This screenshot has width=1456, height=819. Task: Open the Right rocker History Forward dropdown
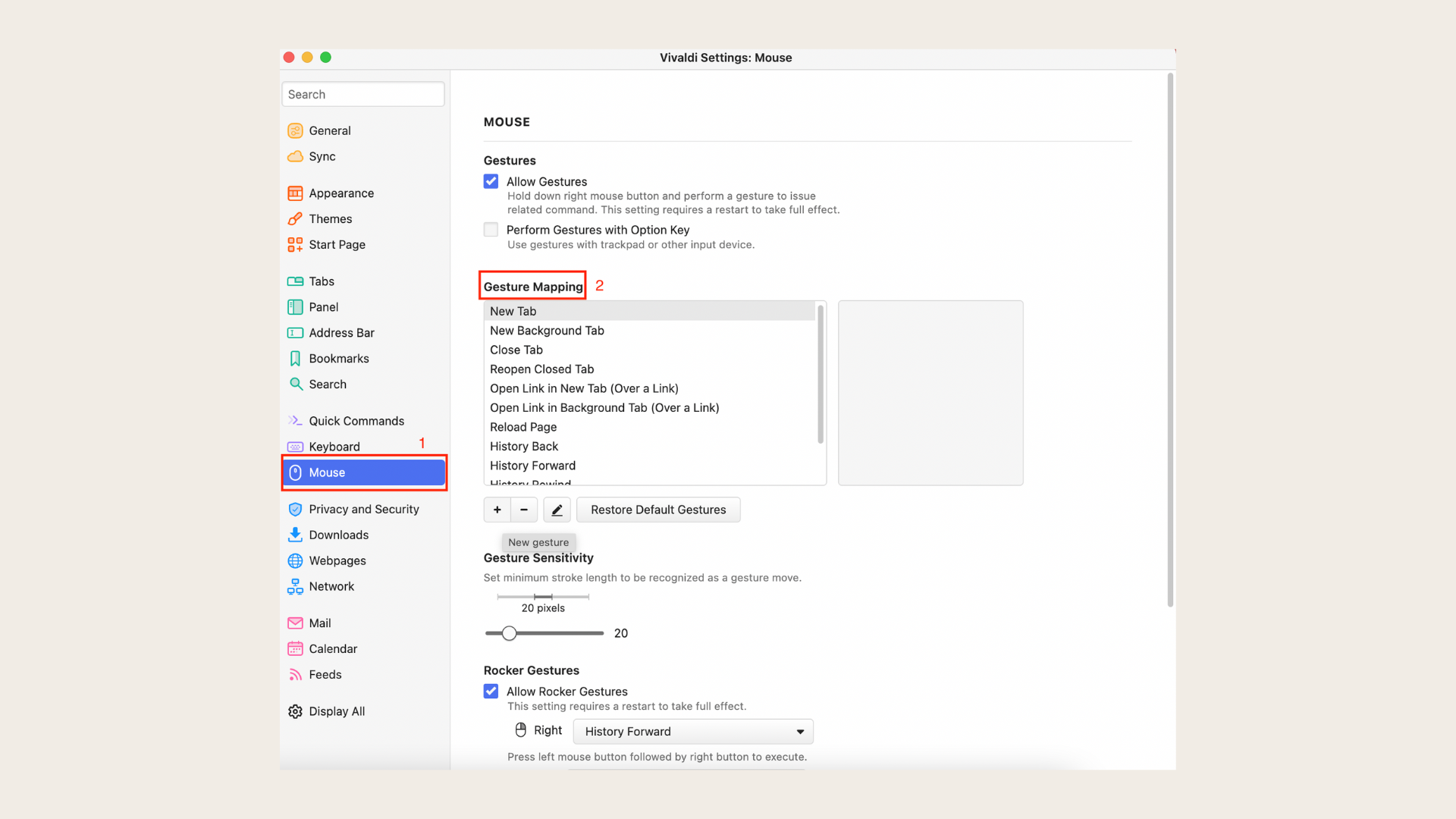pos(693,732)
